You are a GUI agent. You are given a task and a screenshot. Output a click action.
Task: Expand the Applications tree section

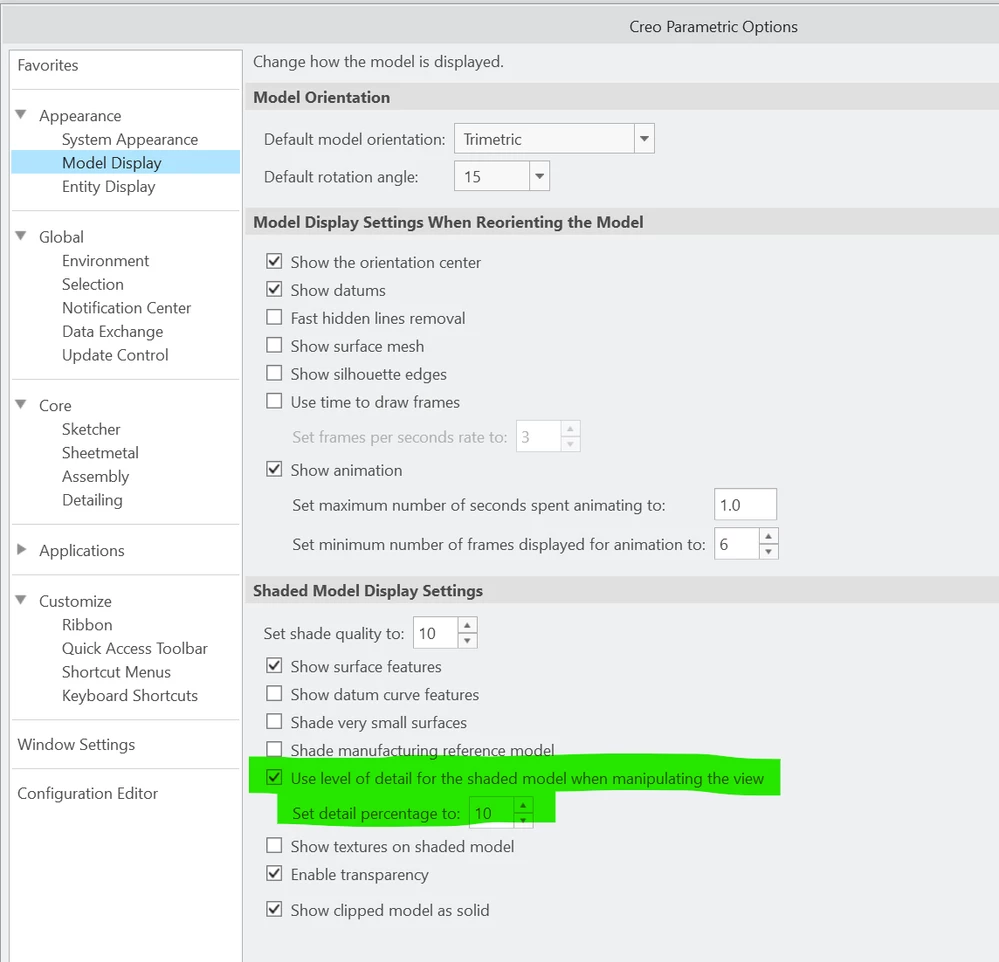pos(21,549)
